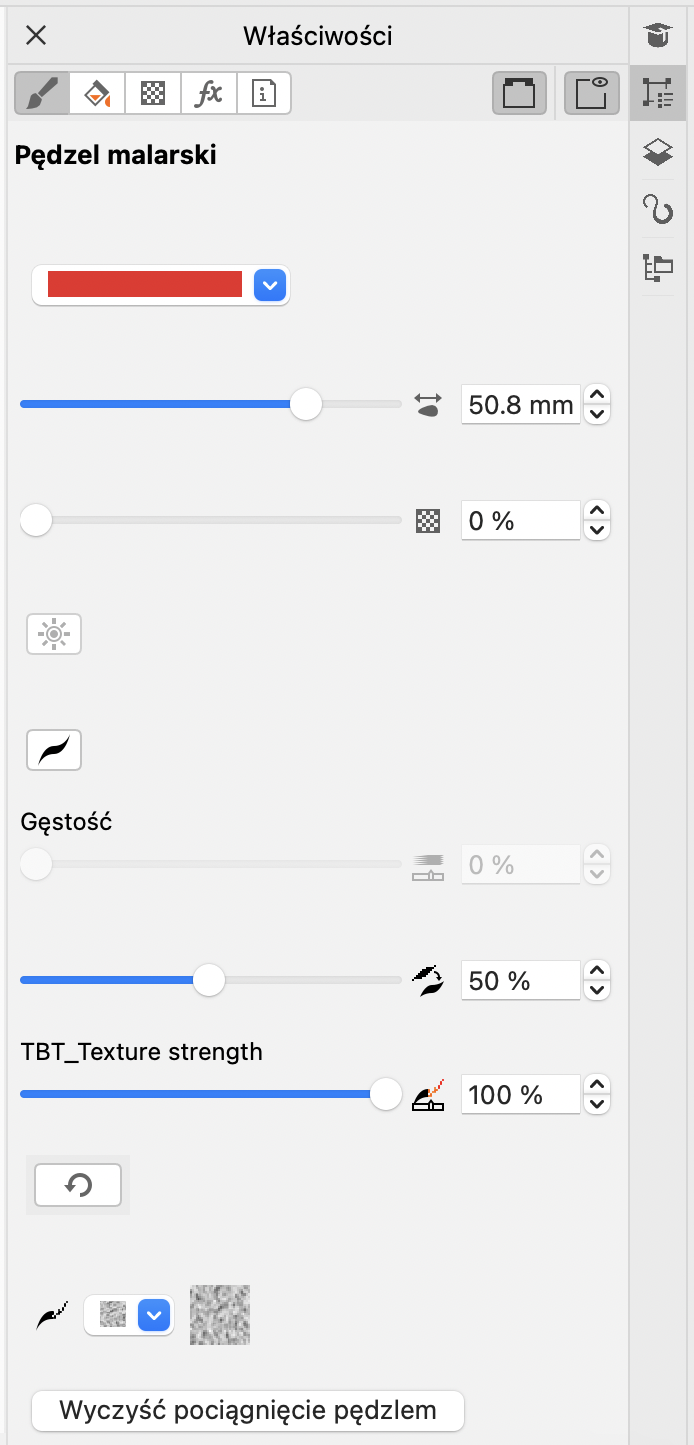
Task: Open the fx effects tab
Action: (208, 95)
